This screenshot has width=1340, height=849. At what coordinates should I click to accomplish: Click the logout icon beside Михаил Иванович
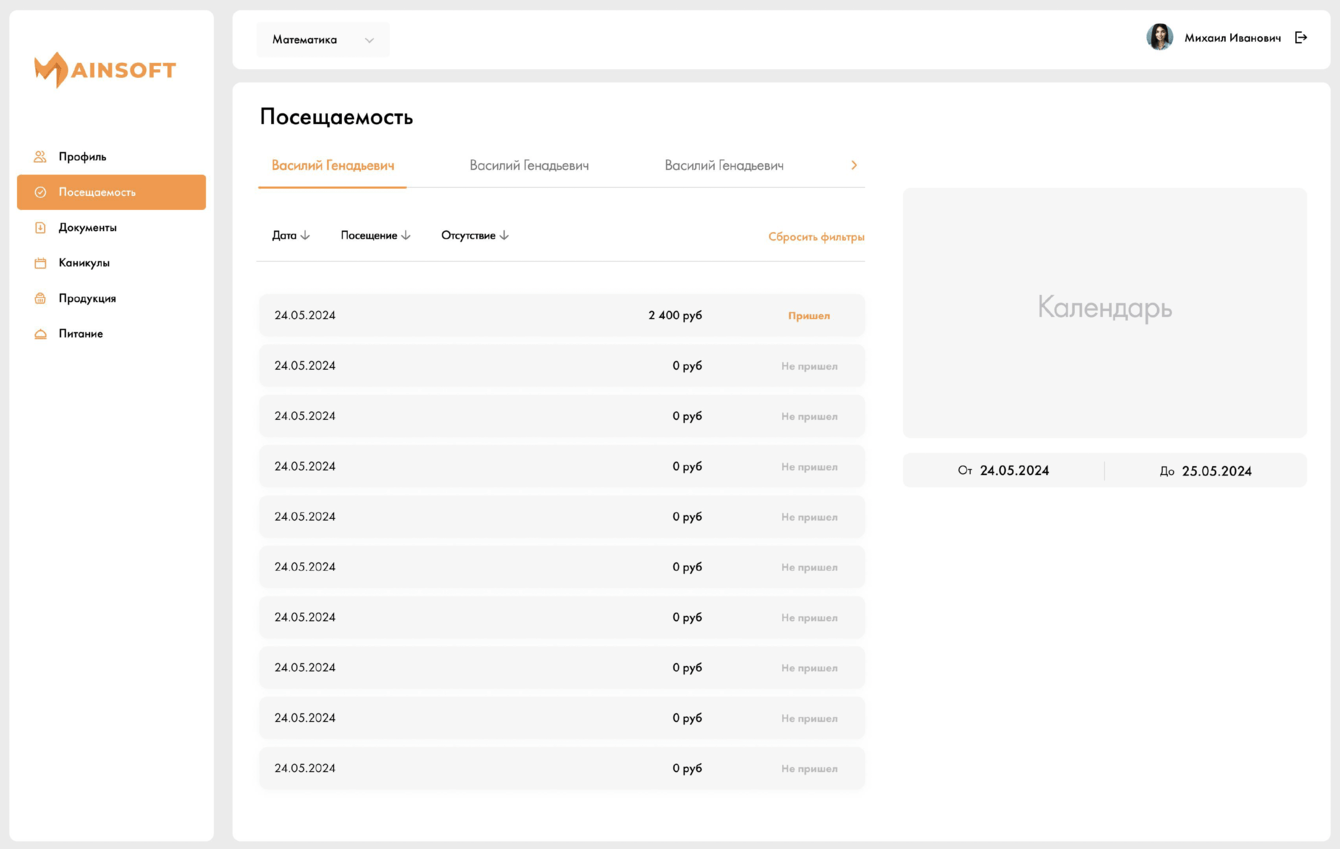click(1301, 38)
